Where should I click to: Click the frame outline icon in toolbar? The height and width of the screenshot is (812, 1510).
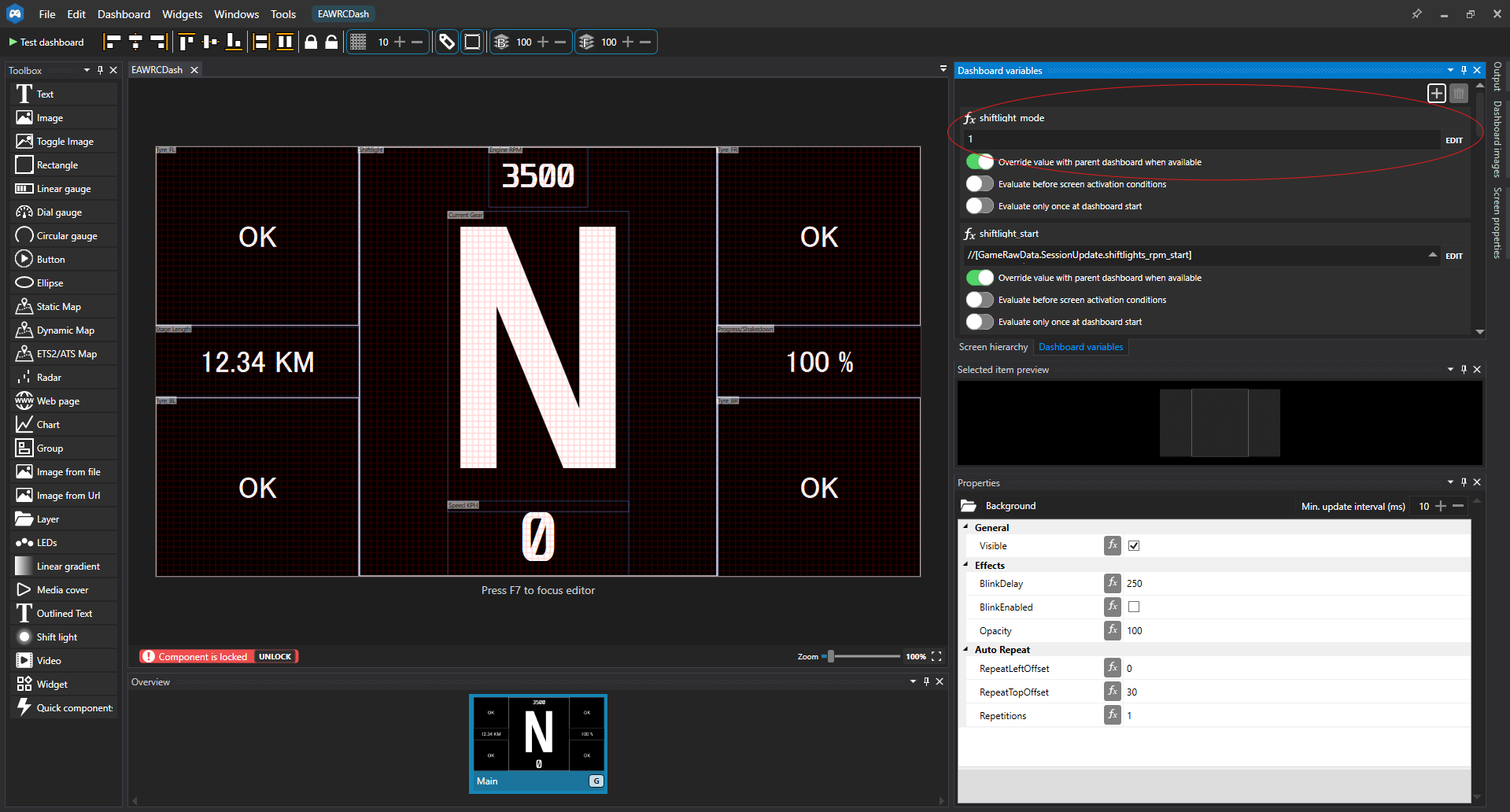click(472, 42)
